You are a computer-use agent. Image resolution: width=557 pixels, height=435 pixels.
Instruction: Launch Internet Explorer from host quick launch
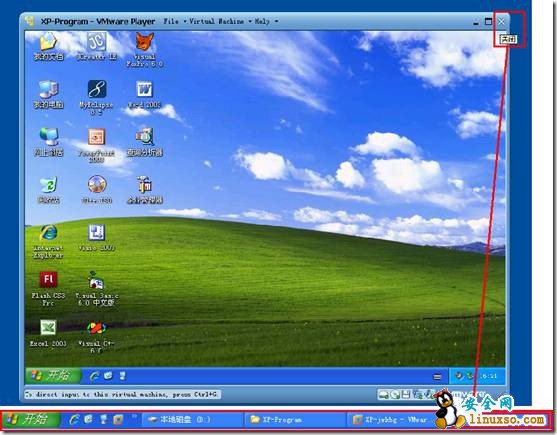coord(74,420)
